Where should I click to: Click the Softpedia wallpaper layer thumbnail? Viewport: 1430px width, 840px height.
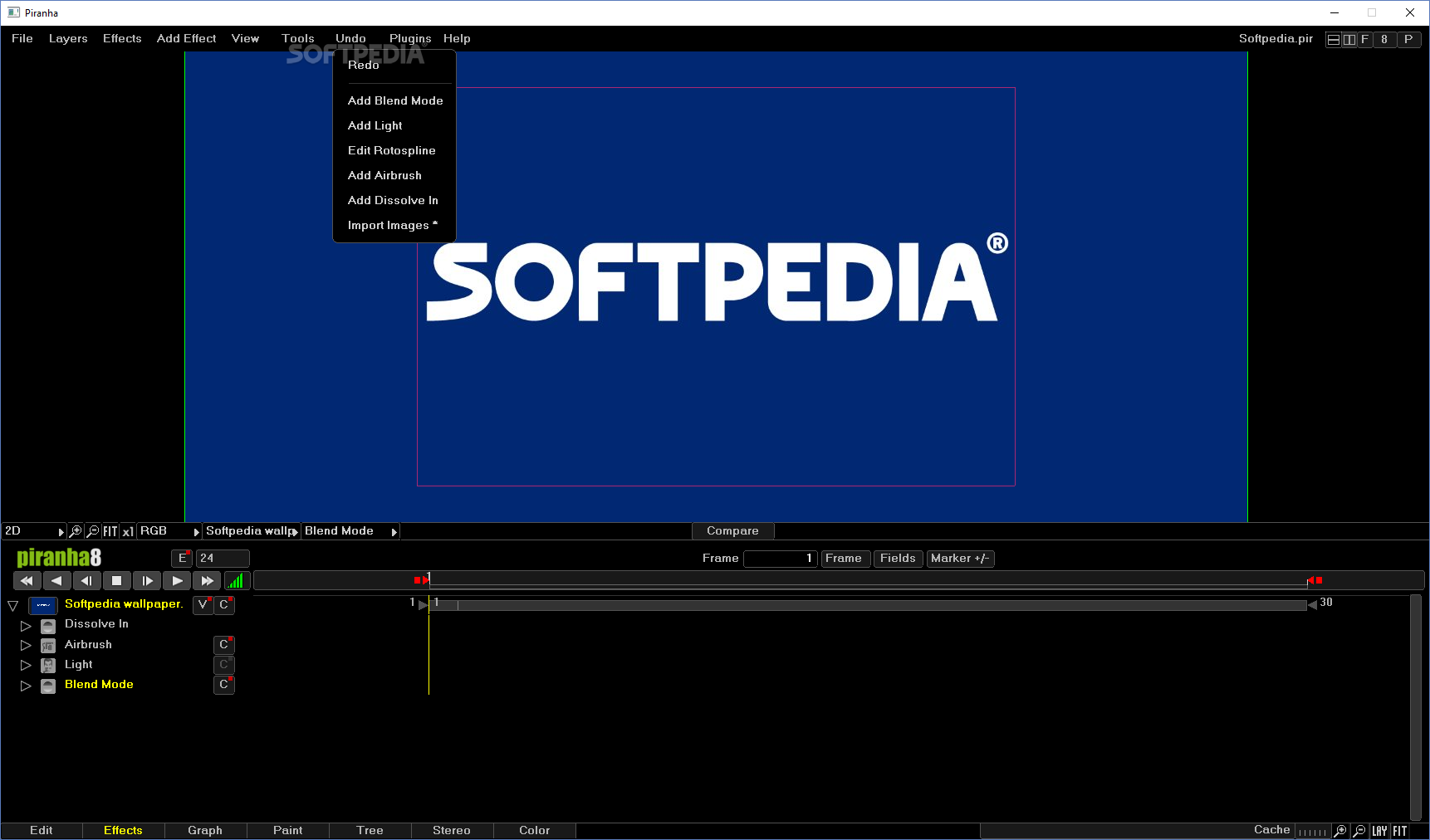coord(43,605)
